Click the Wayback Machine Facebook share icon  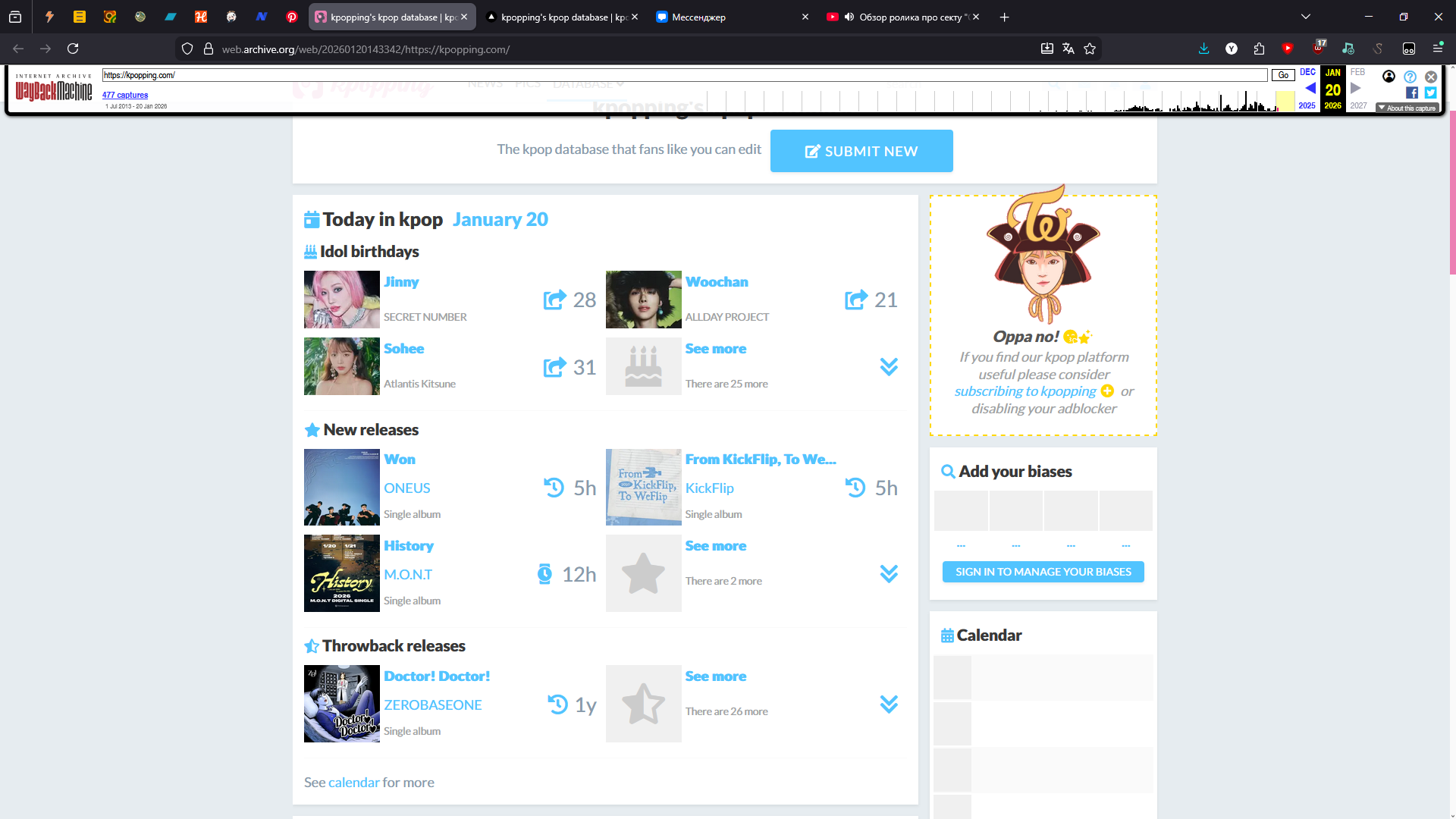click(1412, 93)
